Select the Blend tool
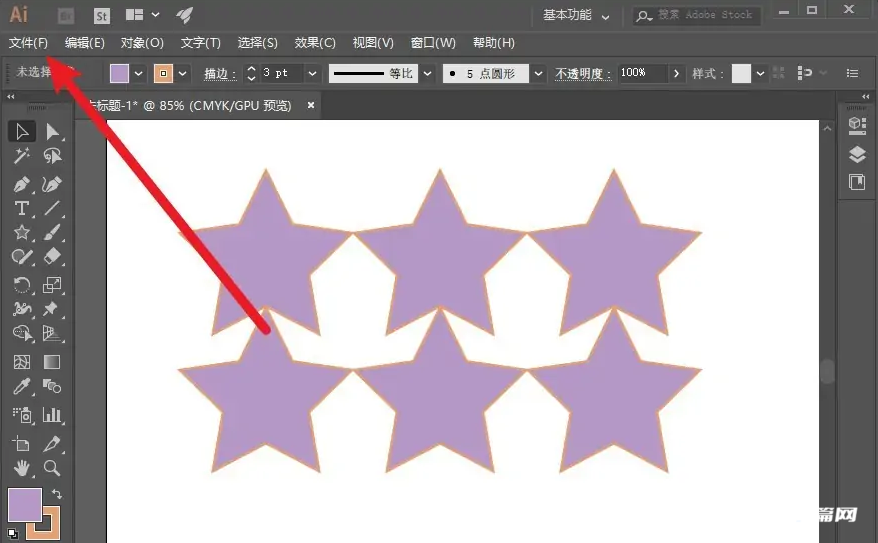 click(52, 386)
